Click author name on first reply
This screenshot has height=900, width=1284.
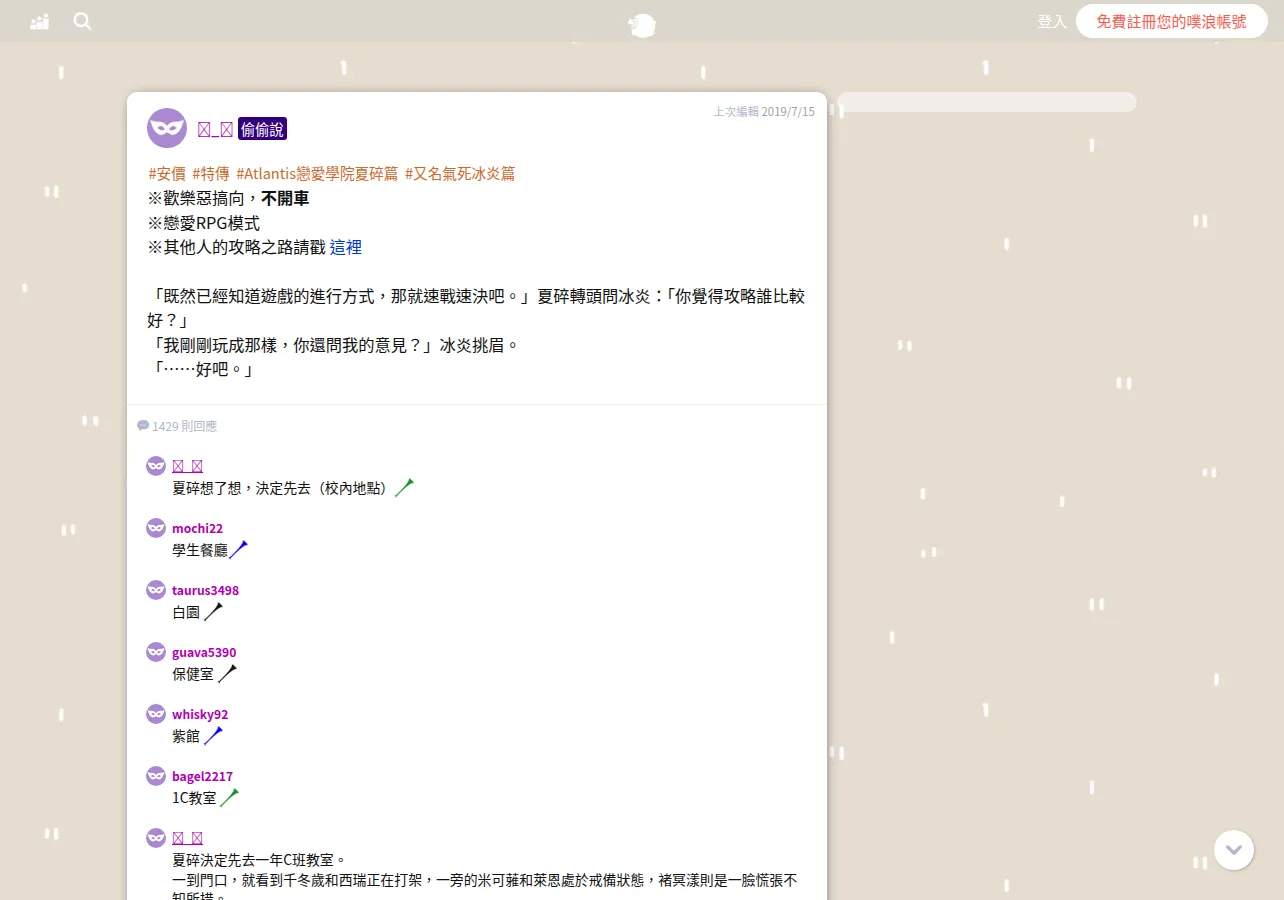point(188,466)
